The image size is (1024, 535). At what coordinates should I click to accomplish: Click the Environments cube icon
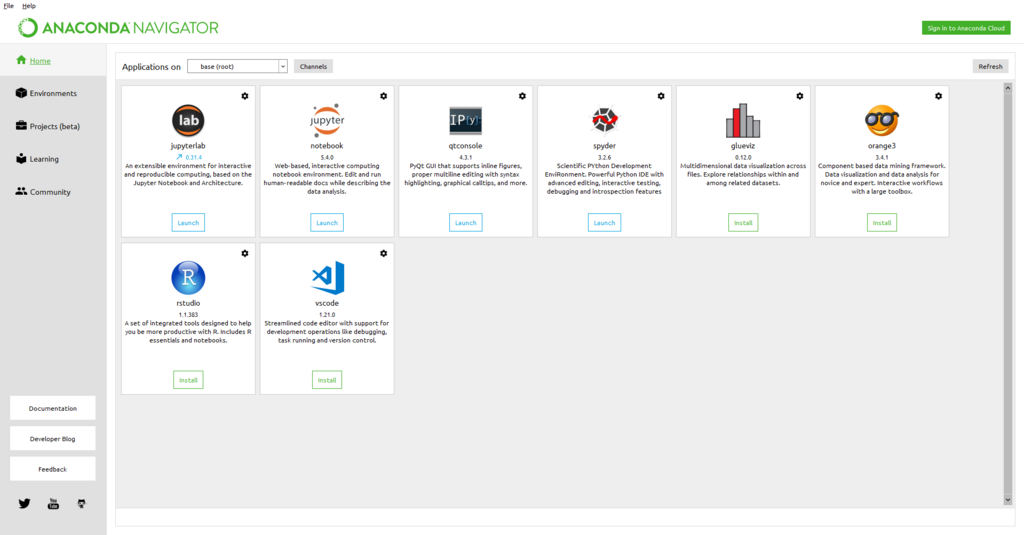pos(21,93)
